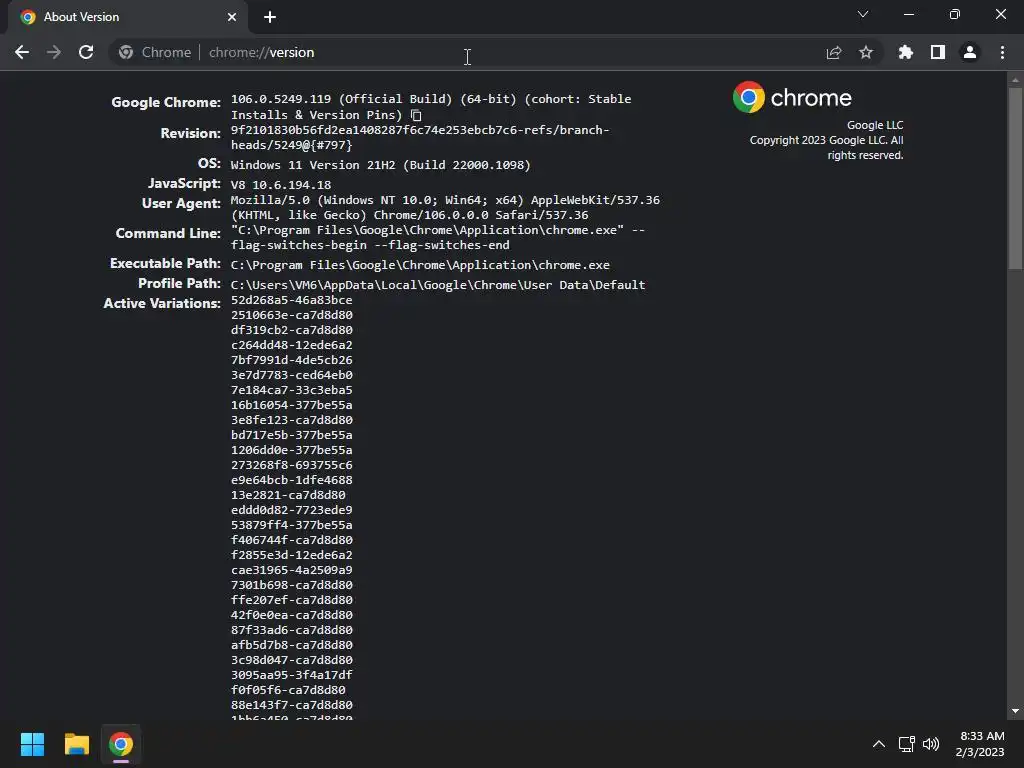Copy version string with the copy icon

pos(416,116)
